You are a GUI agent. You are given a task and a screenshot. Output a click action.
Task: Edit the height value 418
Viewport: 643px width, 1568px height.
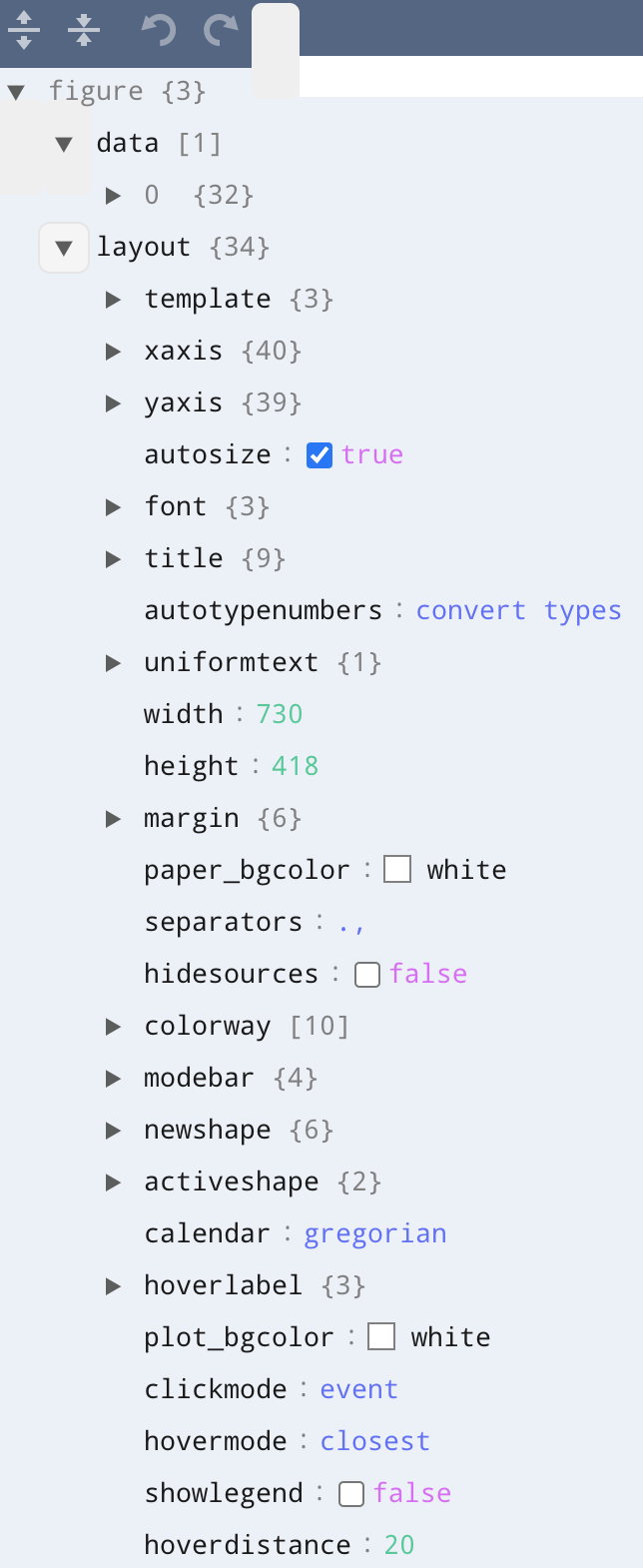pos(296,766)
